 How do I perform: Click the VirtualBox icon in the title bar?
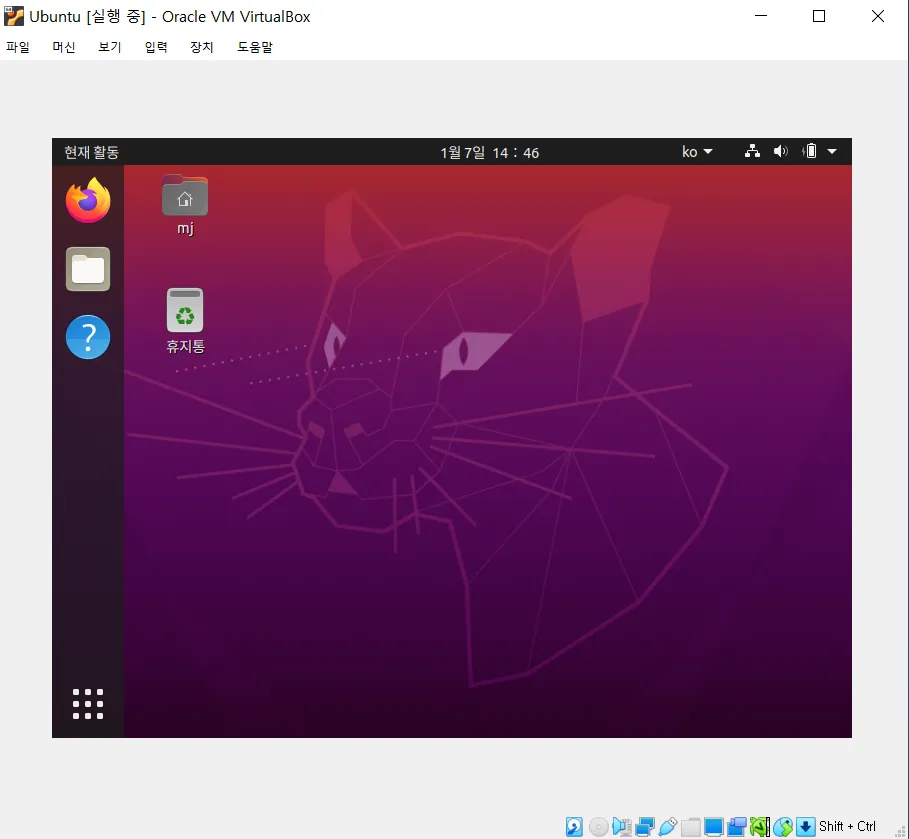13,16
